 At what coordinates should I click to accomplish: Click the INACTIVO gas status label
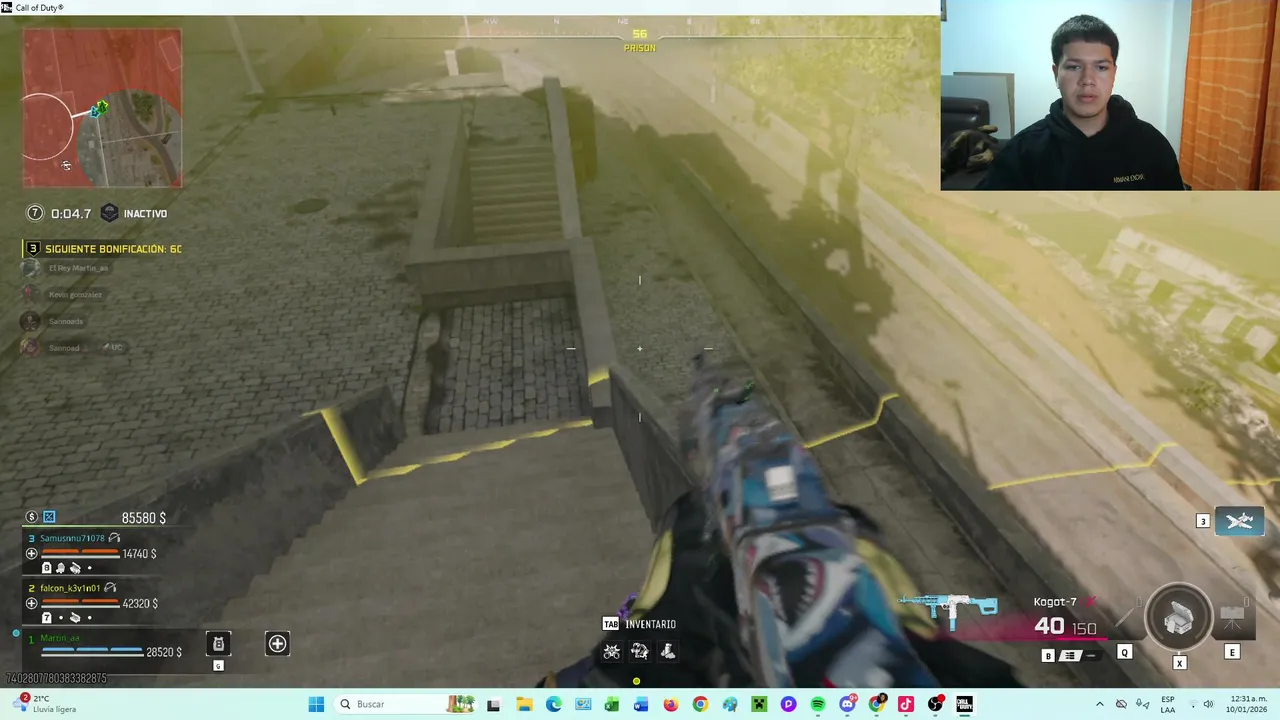[x=145, y=214]
